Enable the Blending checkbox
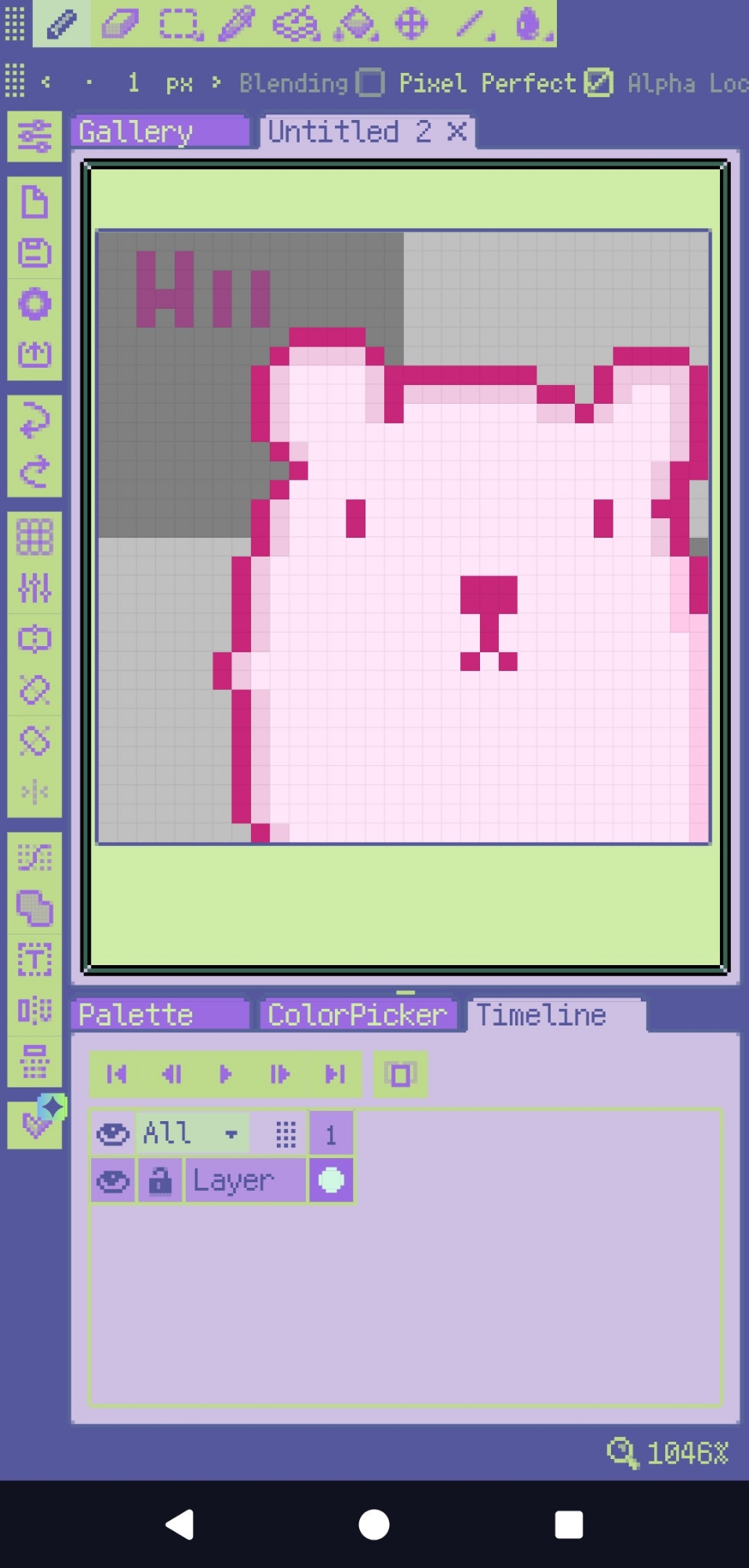This screenshot has width=749, height=1568. 370,82
